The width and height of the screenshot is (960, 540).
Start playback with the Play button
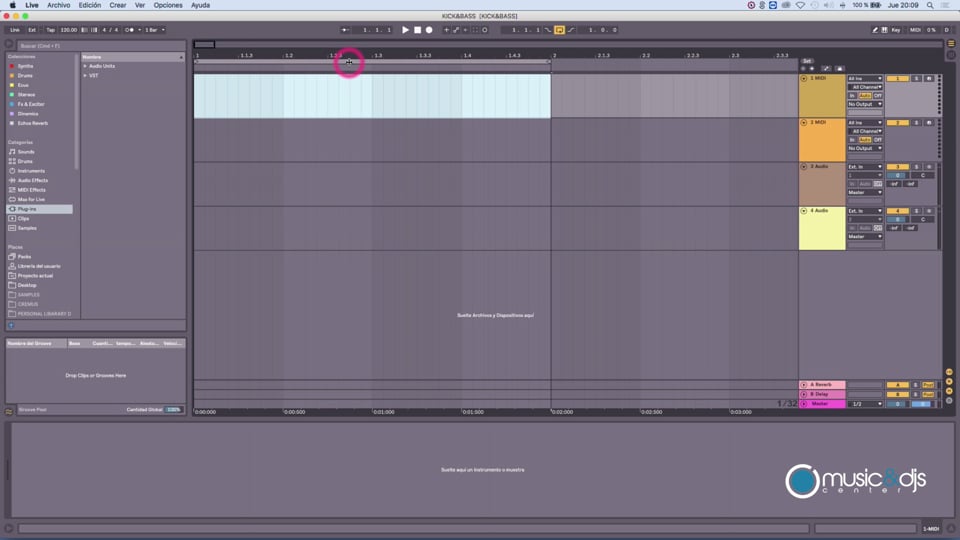405,29
